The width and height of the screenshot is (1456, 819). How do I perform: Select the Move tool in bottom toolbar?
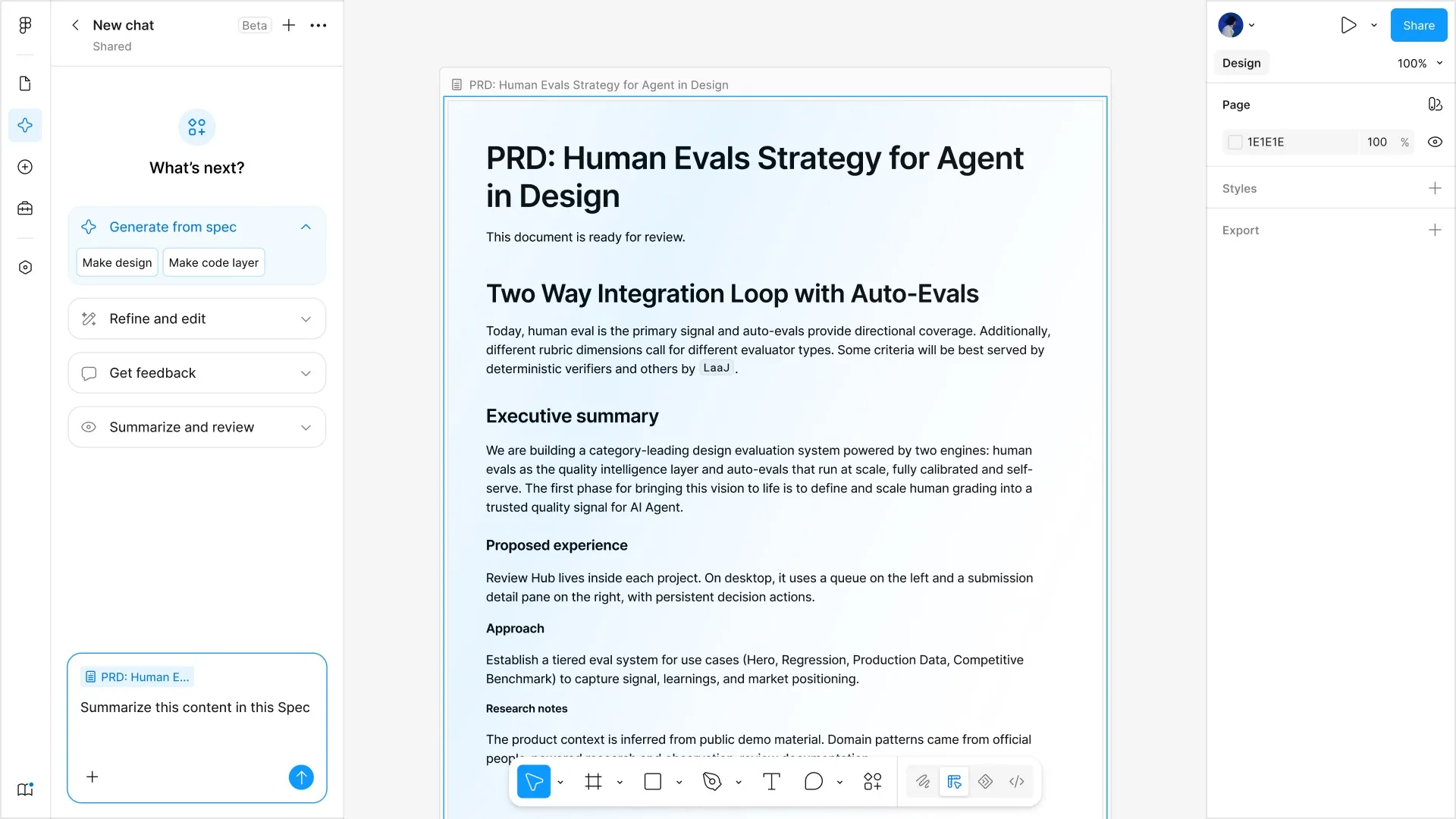[534, 782]
